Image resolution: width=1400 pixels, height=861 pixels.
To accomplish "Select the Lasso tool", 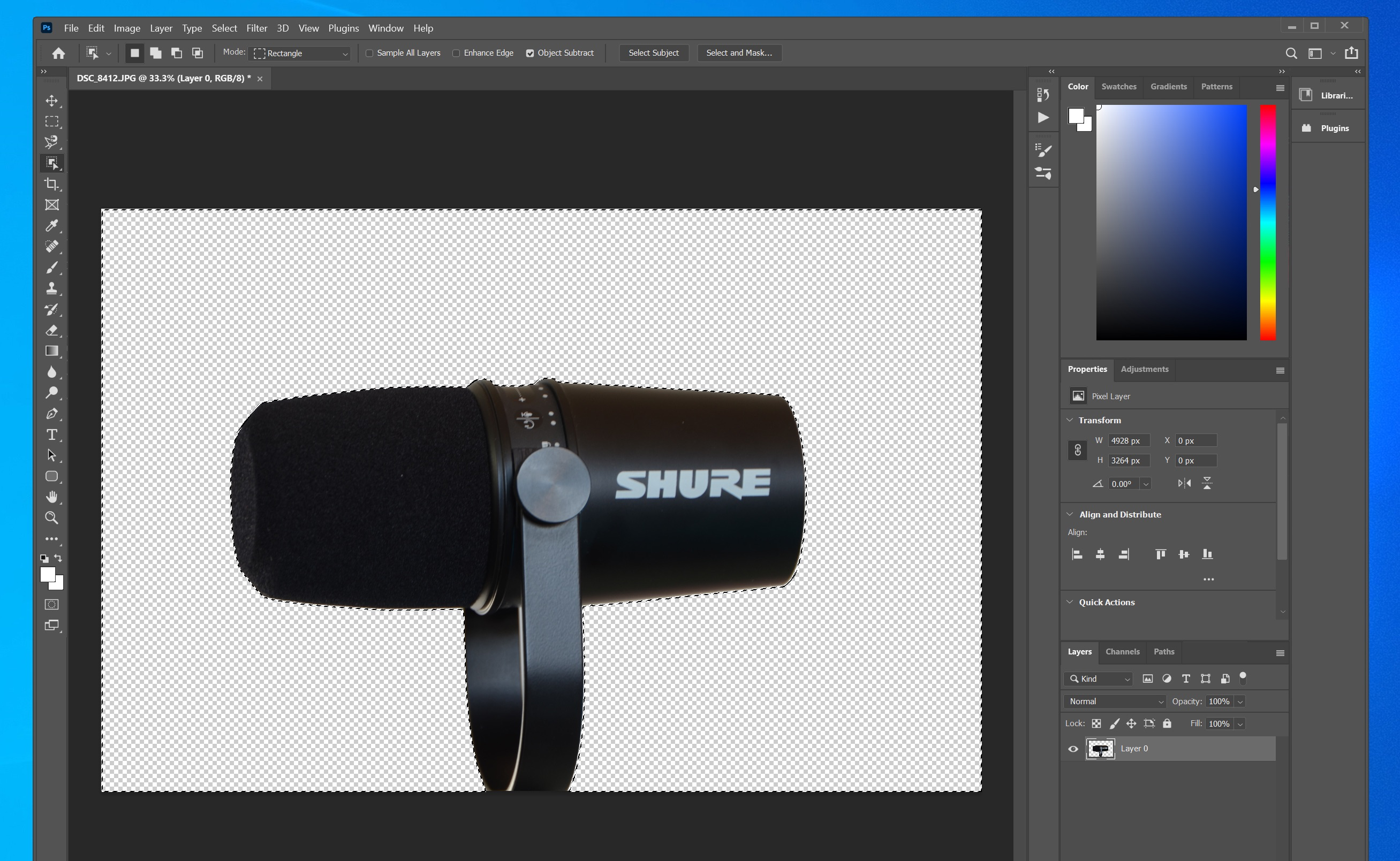I will tap(52, 142).
